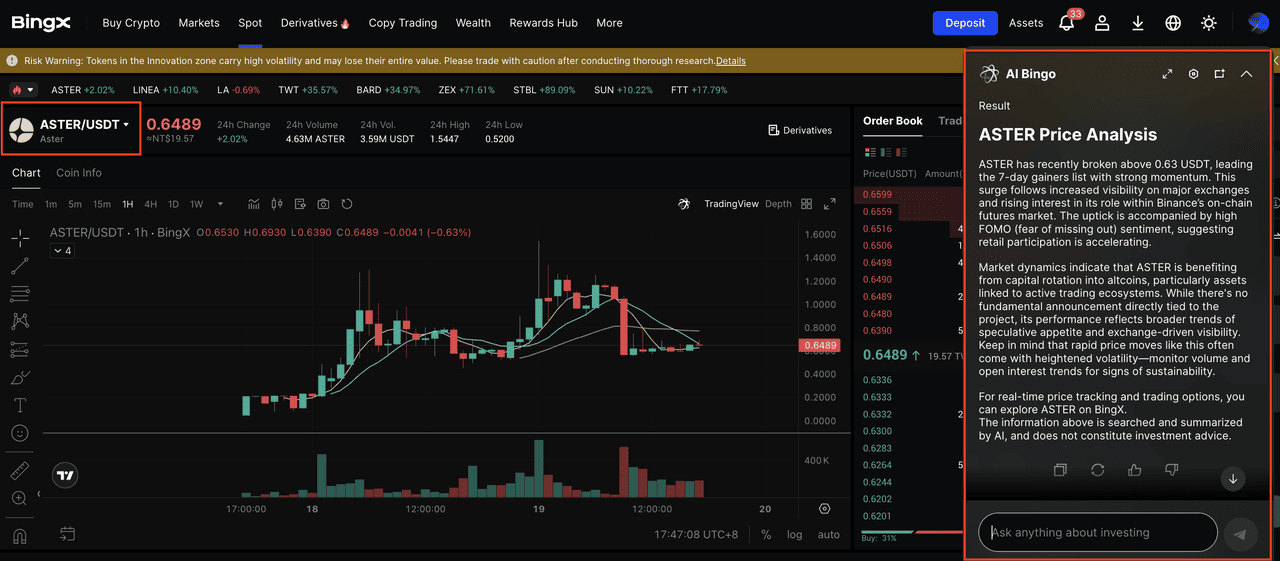Viewport: 1280px width, 561px height.
Task: Click the blue Deposit button
Action: tap(965, 23)
